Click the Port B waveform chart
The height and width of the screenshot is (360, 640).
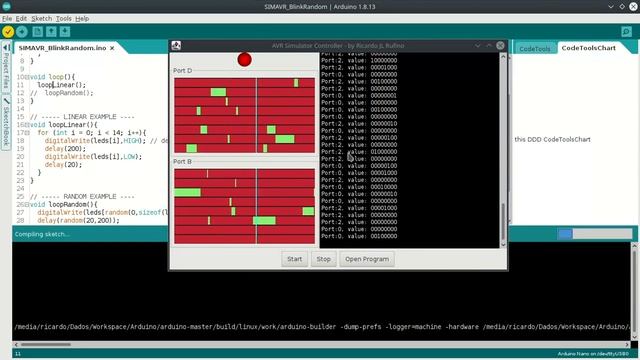tap(244, 206)
